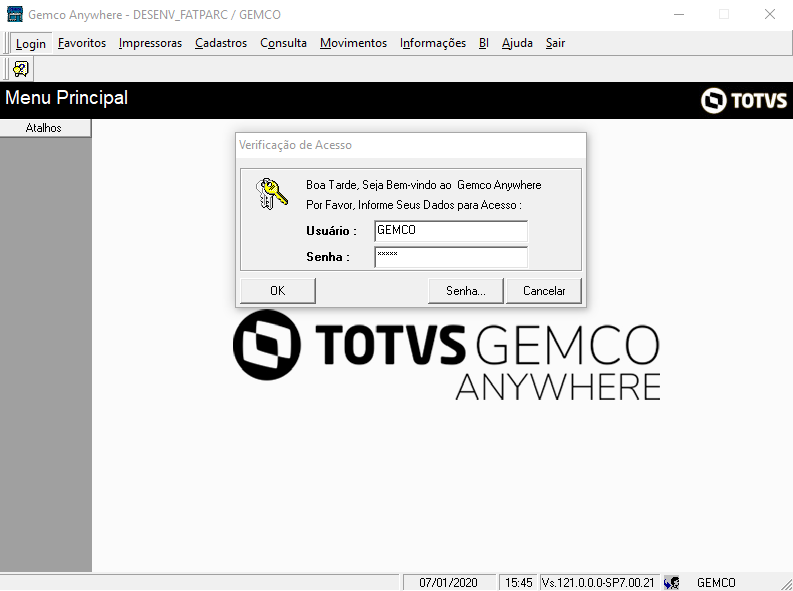The height and width of the screenshot is (591, 793).
Task: Click the keys icon in access dialog
Action: click(x=272, y=194)
